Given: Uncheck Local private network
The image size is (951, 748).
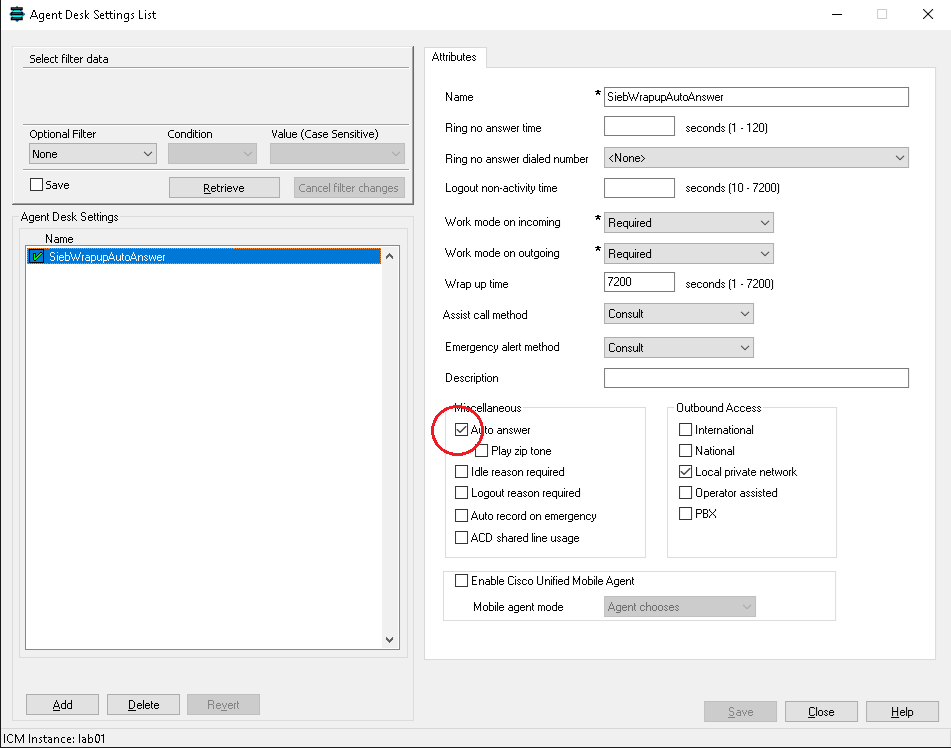Looking at the screenshot, I should 685,471.
